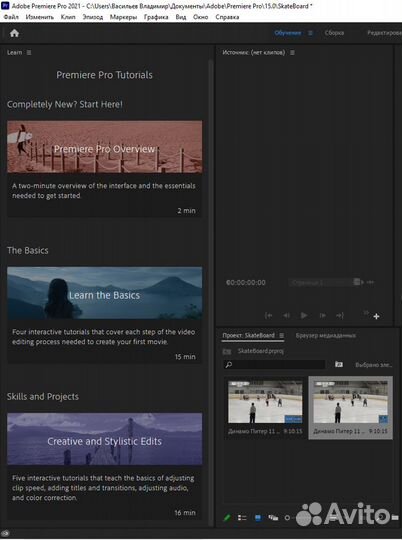The width and height of the screenshot is (402, 540).
Task: Click the SkateBoard.prproj file name
Action: click(x=261, y=351)
